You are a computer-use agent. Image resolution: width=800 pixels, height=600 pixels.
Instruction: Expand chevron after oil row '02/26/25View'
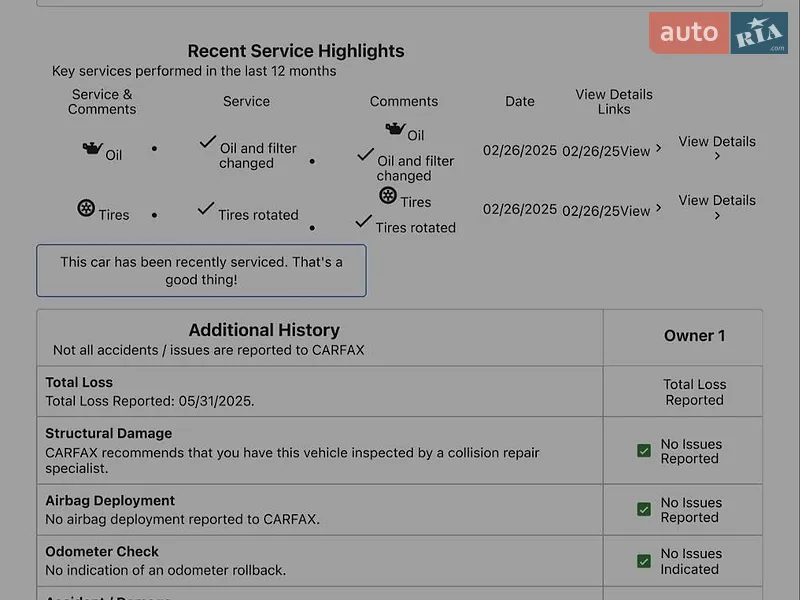659,148
